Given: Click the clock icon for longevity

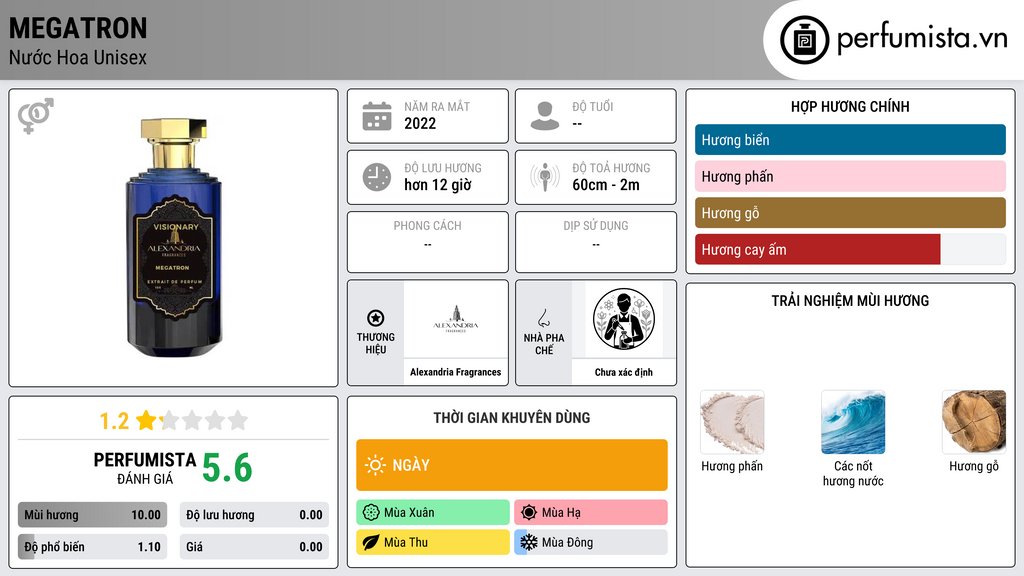Looking at the screenshot, I should click(x=377, y=177).
